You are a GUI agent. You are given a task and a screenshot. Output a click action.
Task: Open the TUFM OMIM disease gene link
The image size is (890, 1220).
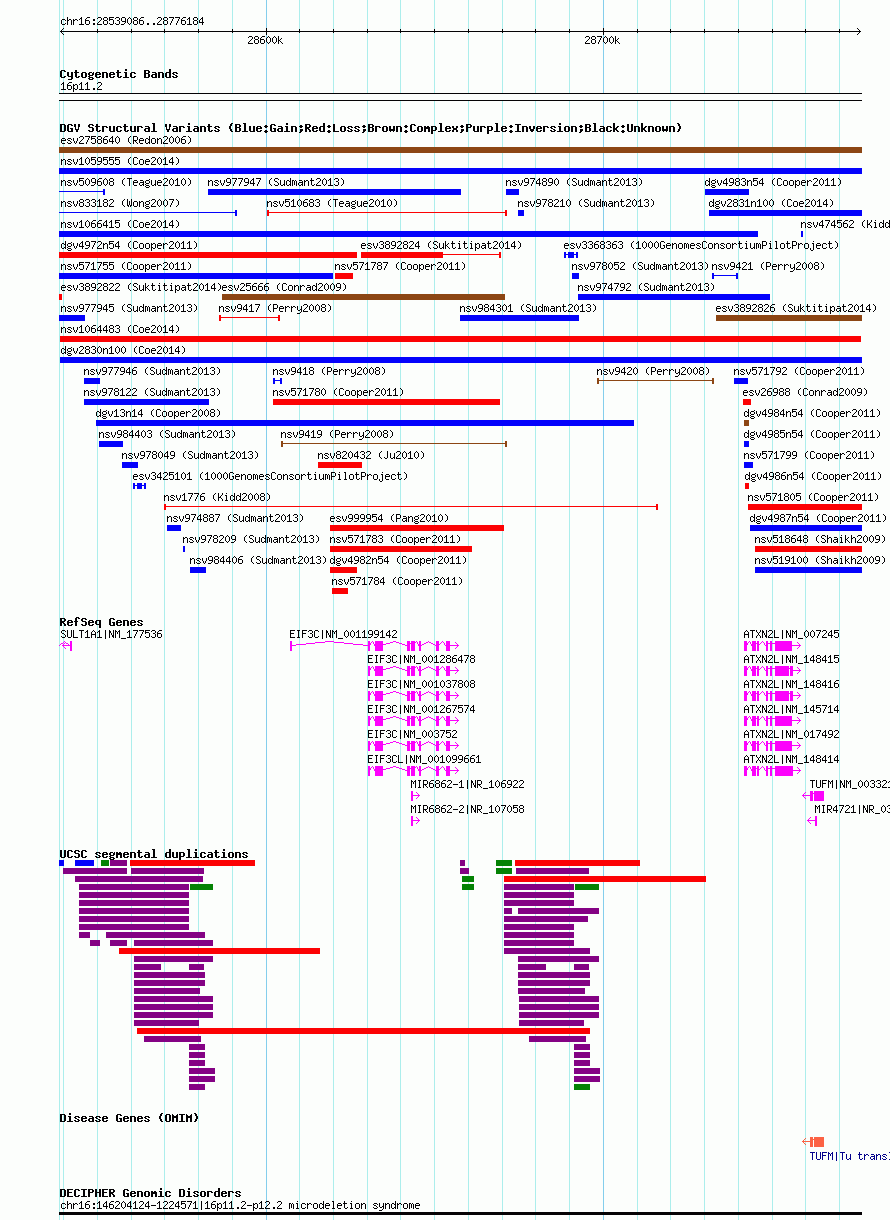849,1156
